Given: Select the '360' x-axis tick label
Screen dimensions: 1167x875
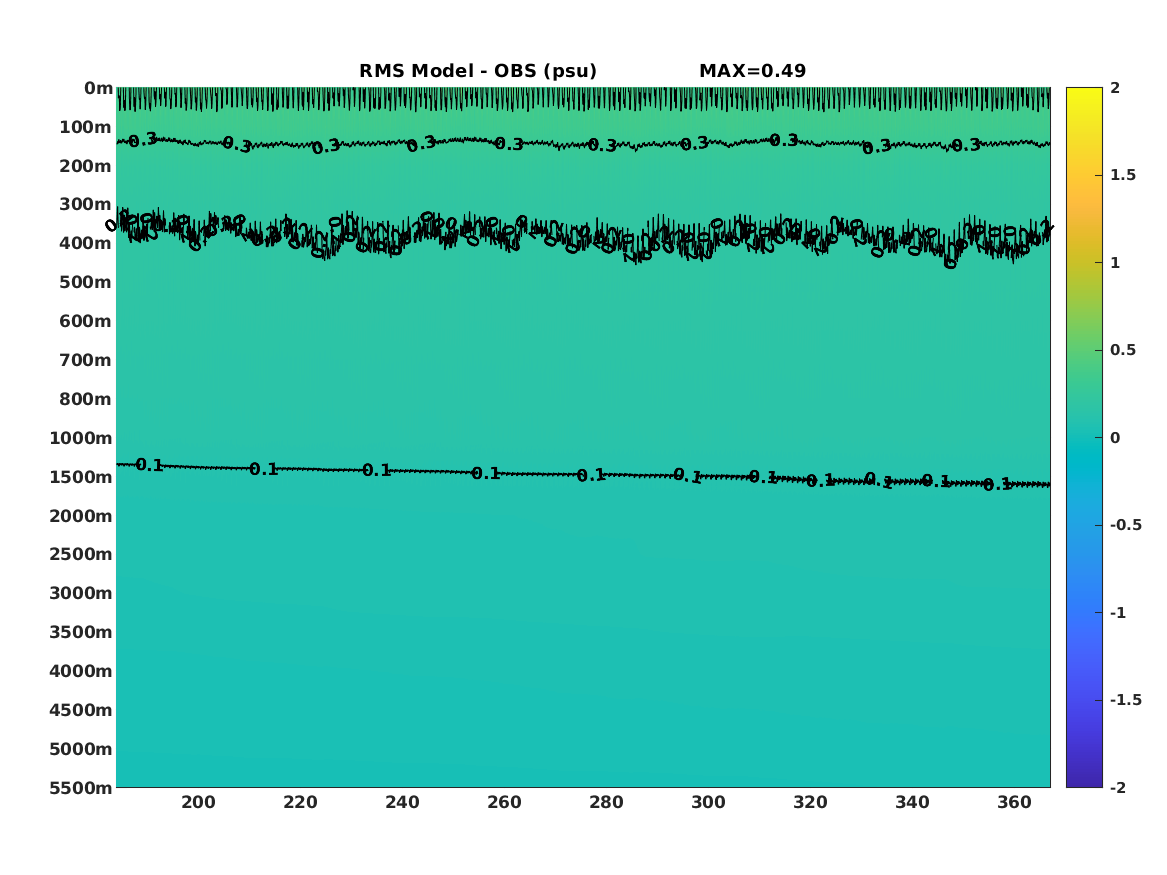Looking at the screenshot, I should click(1014, 803).
